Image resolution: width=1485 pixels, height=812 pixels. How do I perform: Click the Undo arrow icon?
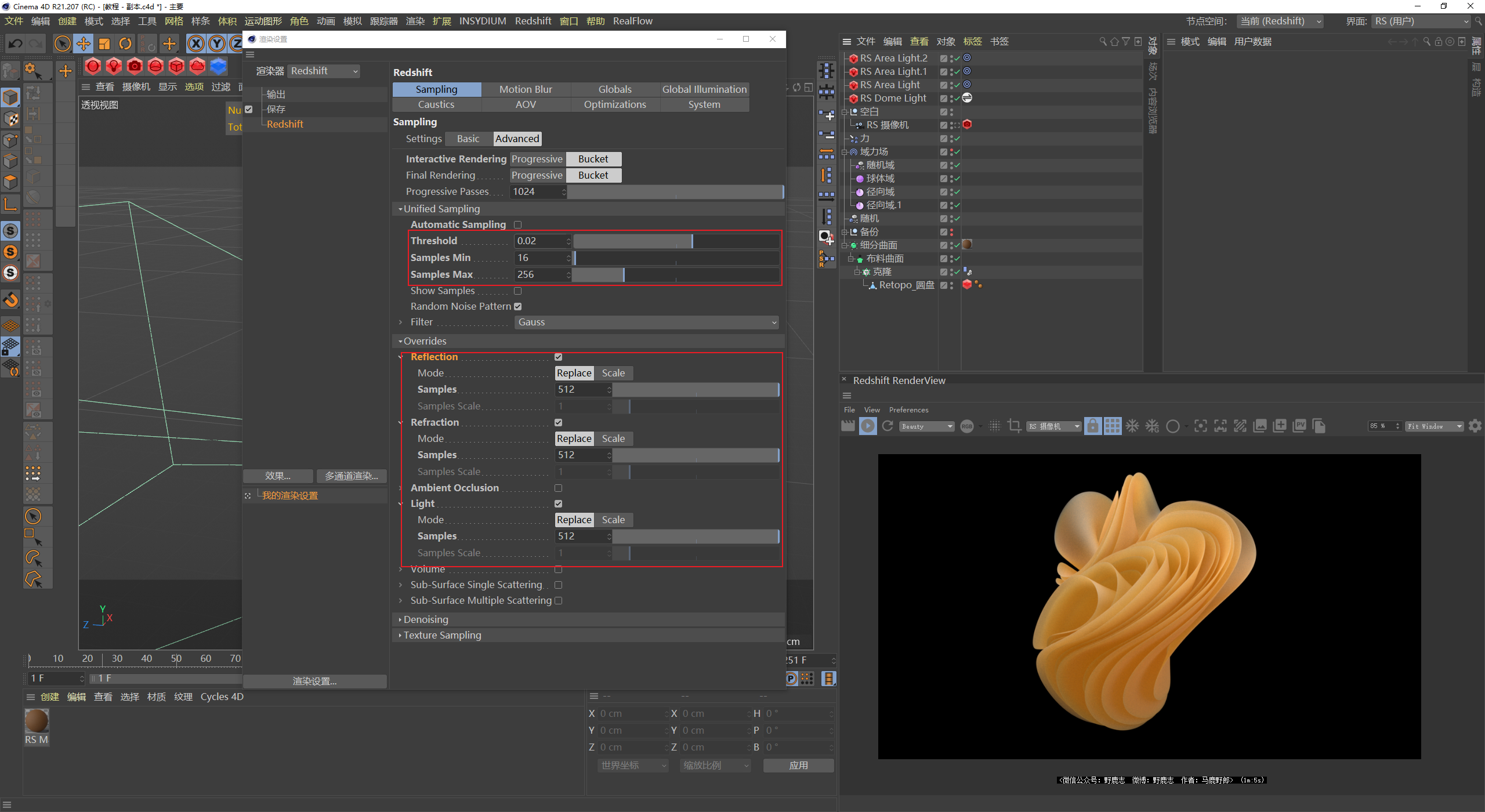coord(16,43)
